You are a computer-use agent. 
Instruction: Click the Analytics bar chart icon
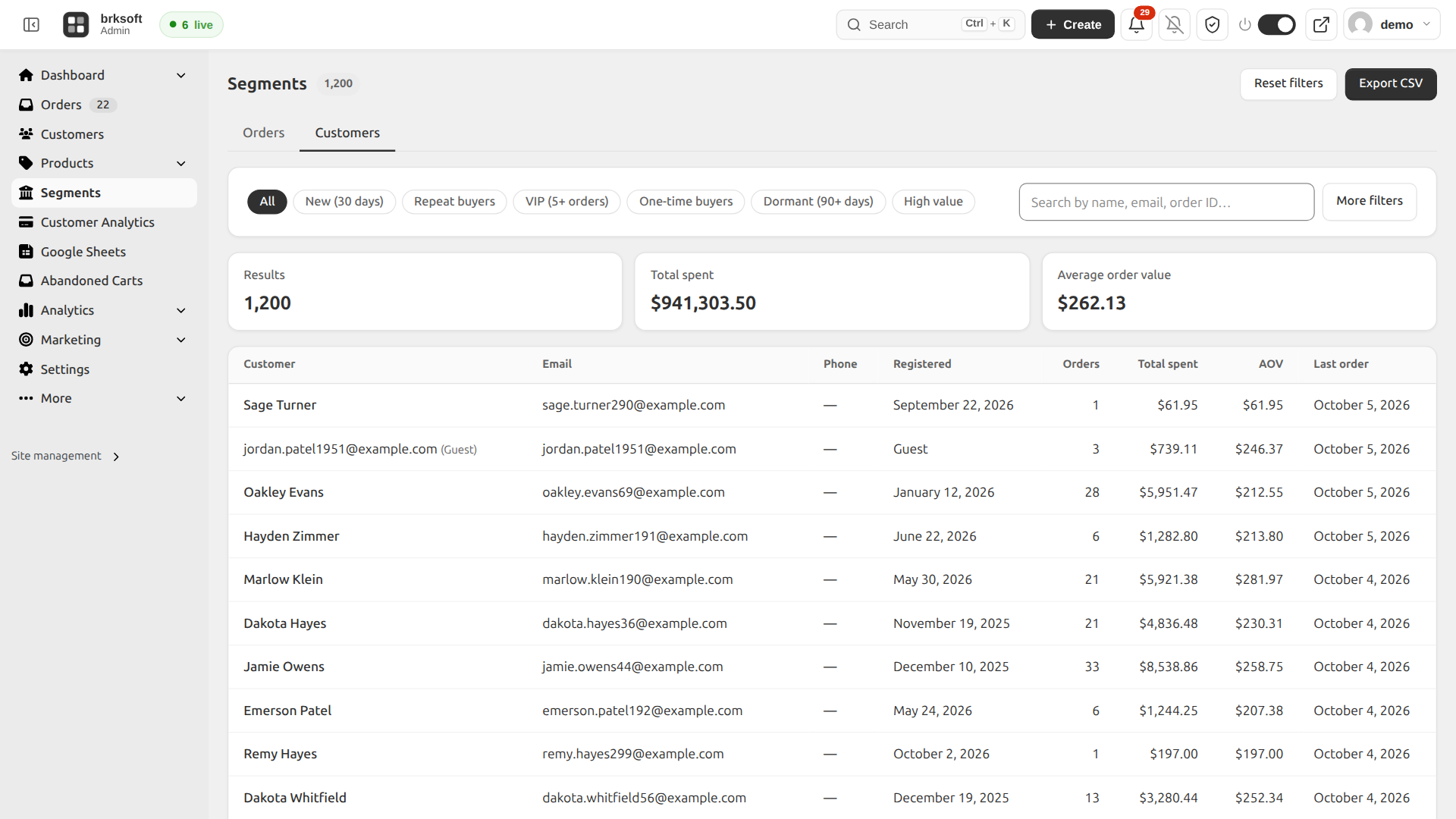coord(26,310)
